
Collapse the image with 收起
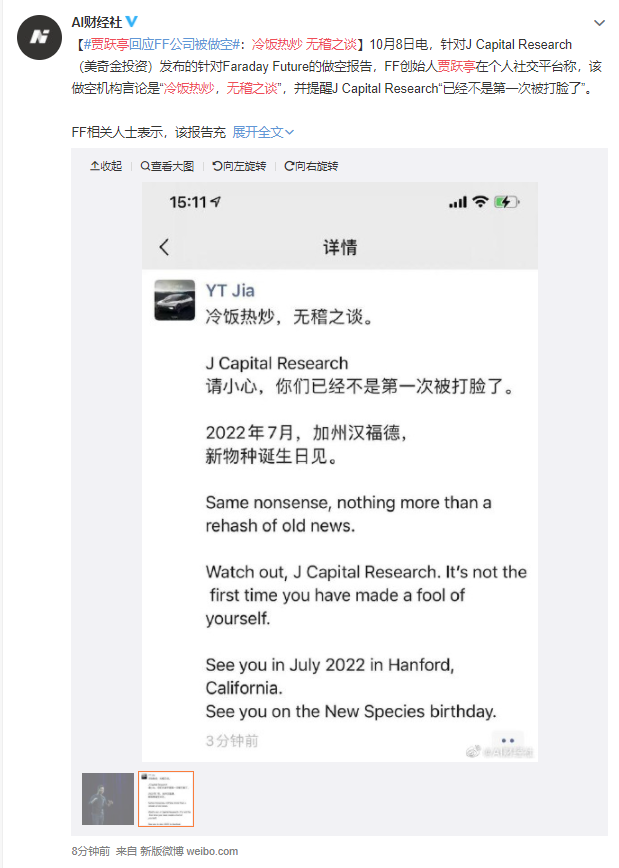tap(106, 166)
